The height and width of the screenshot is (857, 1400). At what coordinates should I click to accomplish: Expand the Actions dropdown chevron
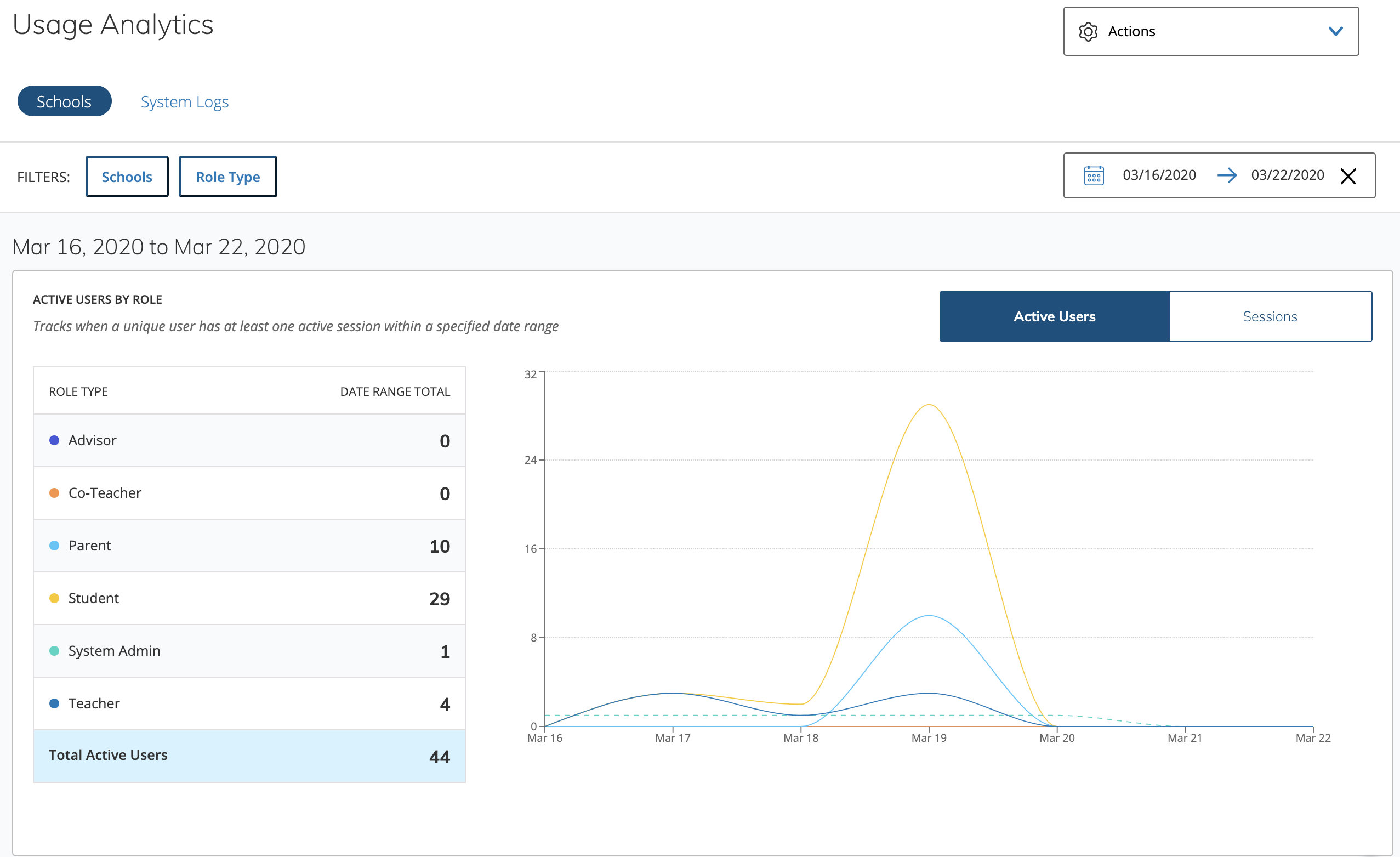(x=1335, y=31)
